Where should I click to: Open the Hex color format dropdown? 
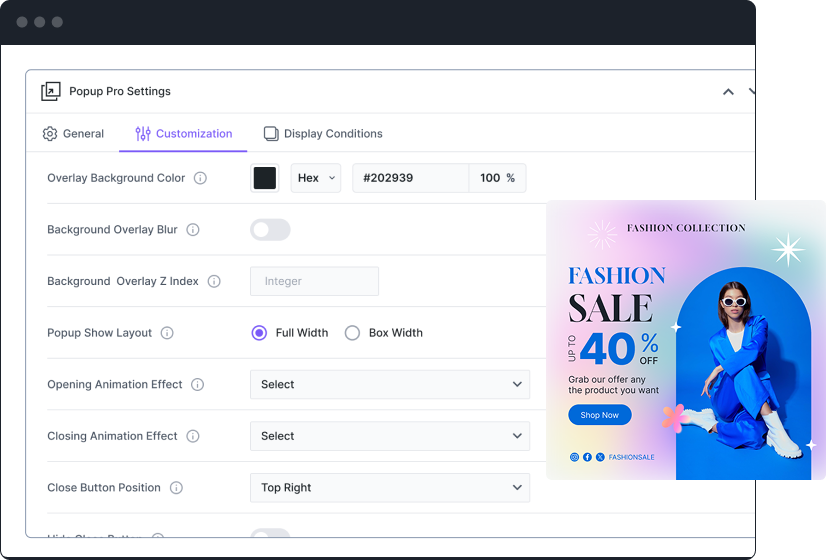pyautogui.click(x=316, y=178)
